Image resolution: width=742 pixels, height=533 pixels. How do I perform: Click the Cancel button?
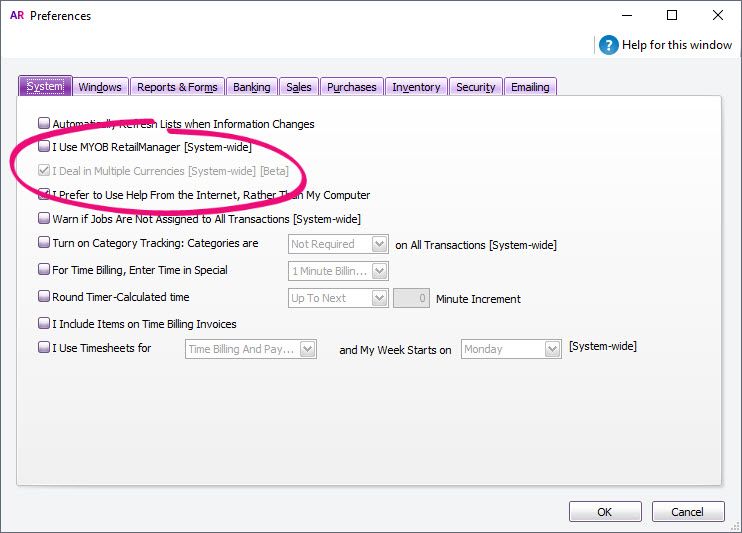point(687,511)
